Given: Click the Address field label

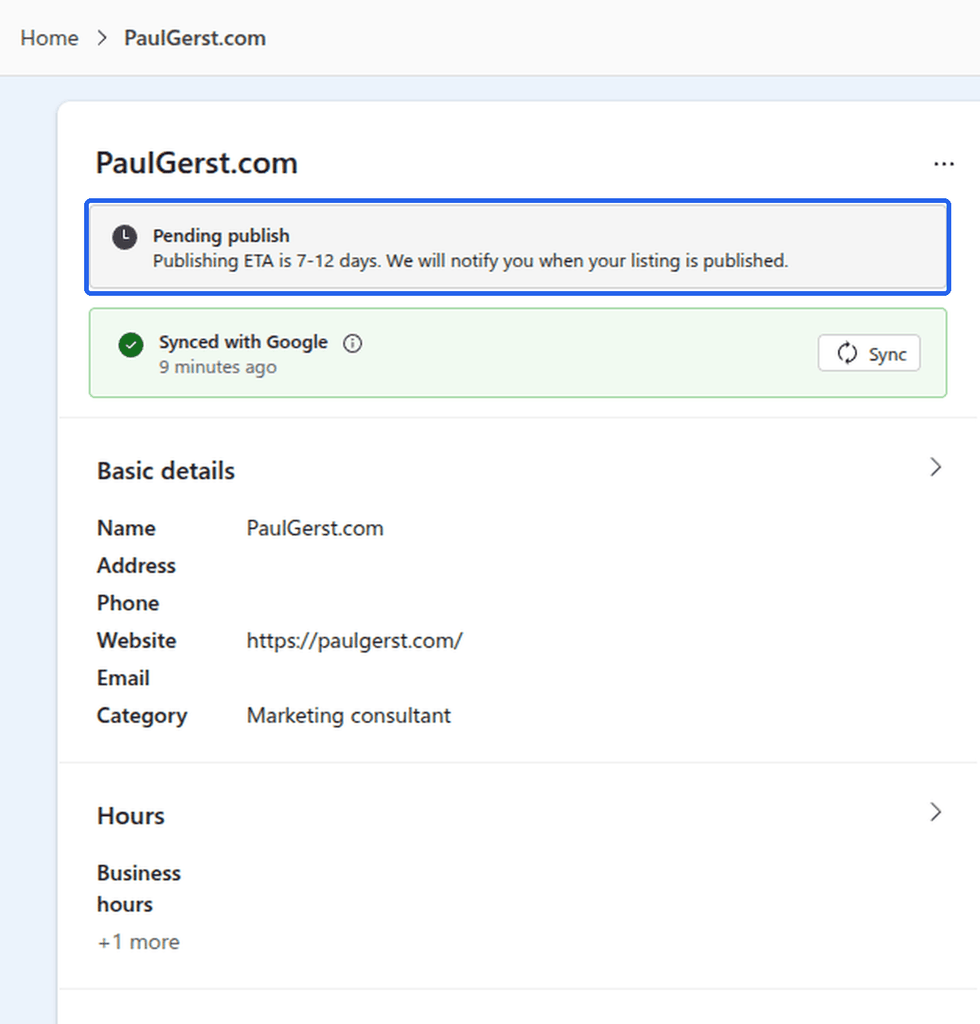Looking at the screenshot, I should [136, 566].
